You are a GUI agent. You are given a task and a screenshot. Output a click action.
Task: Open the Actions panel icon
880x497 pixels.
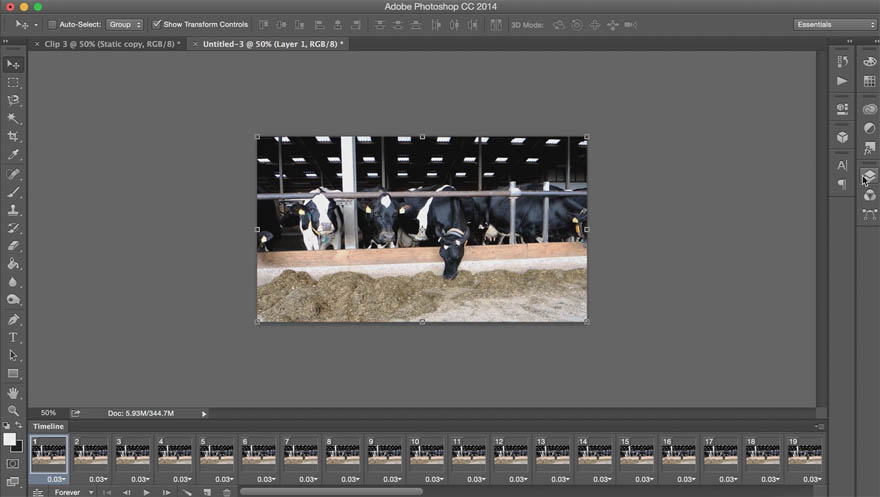pos(842,81)
